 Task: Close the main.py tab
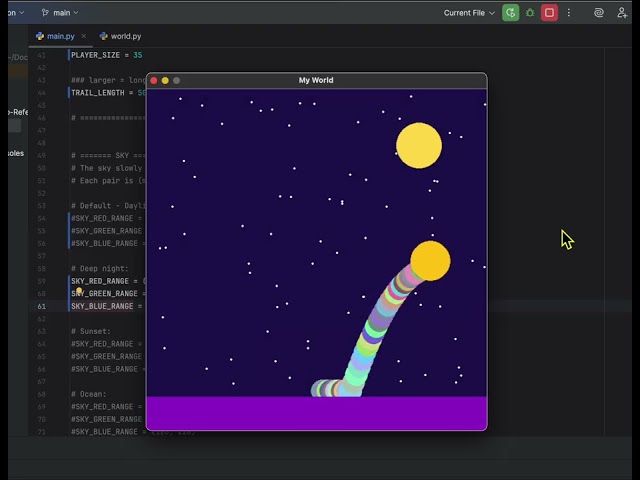83,36
